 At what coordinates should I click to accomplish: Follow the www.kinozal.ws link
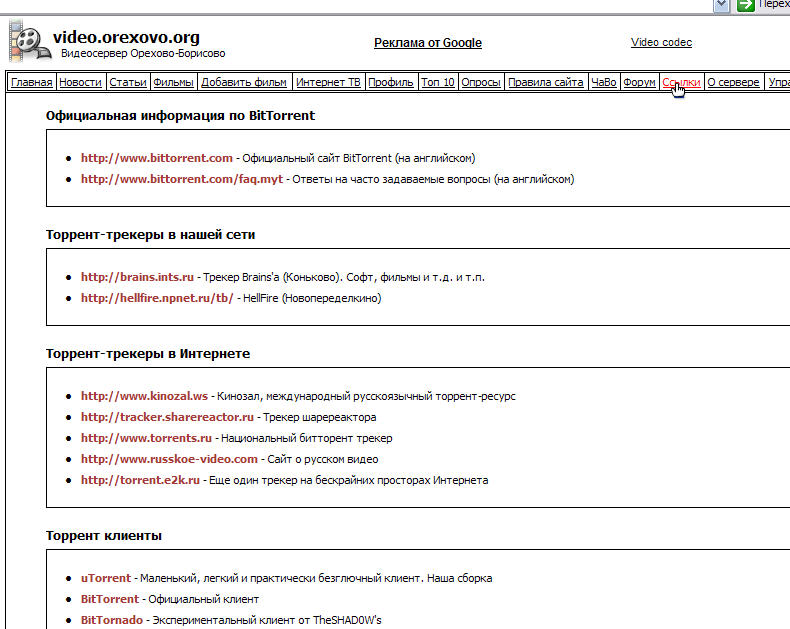144,396
